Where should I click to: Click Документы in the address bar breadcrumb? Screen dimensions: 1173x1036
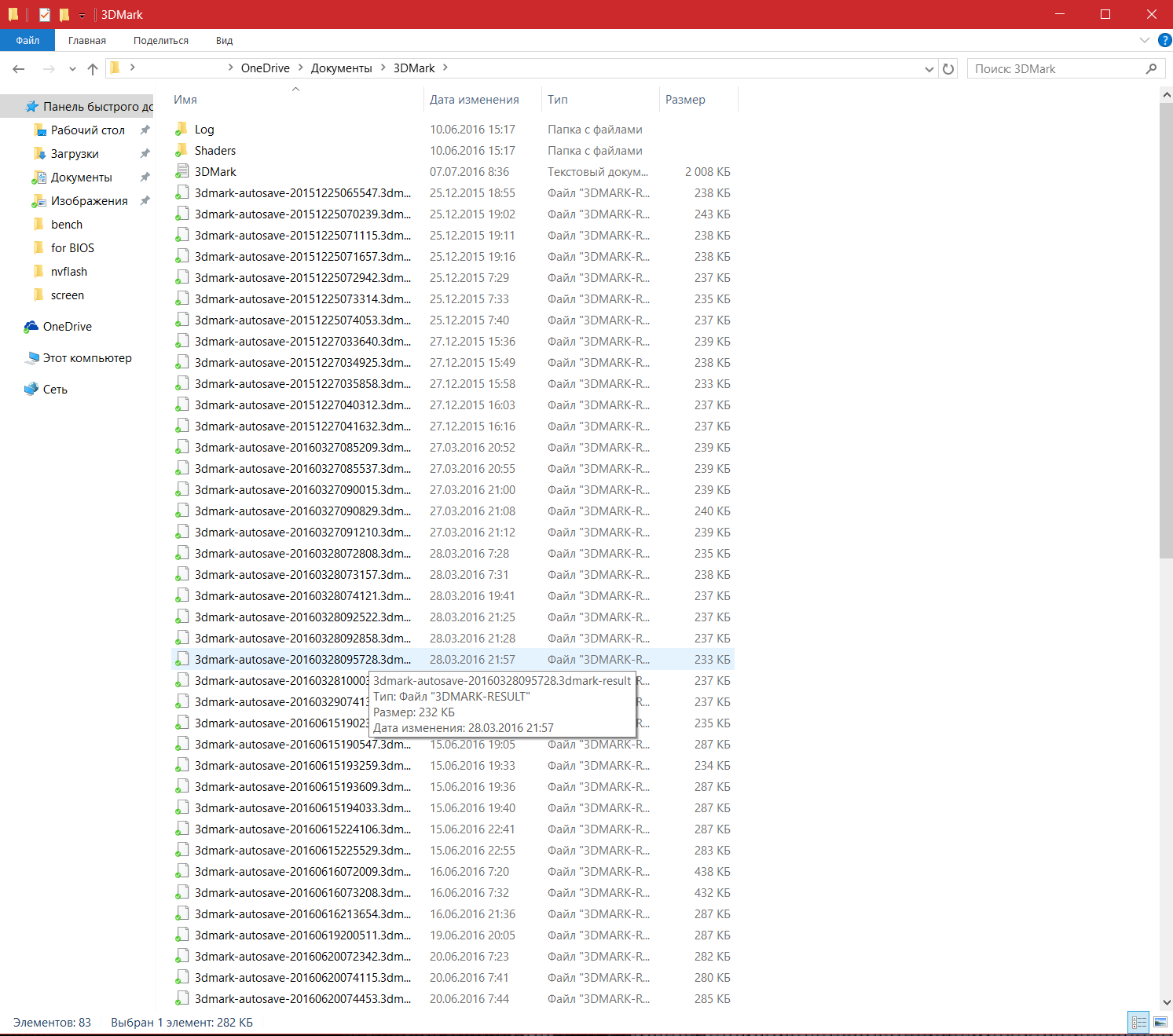[x=342, y=68]
